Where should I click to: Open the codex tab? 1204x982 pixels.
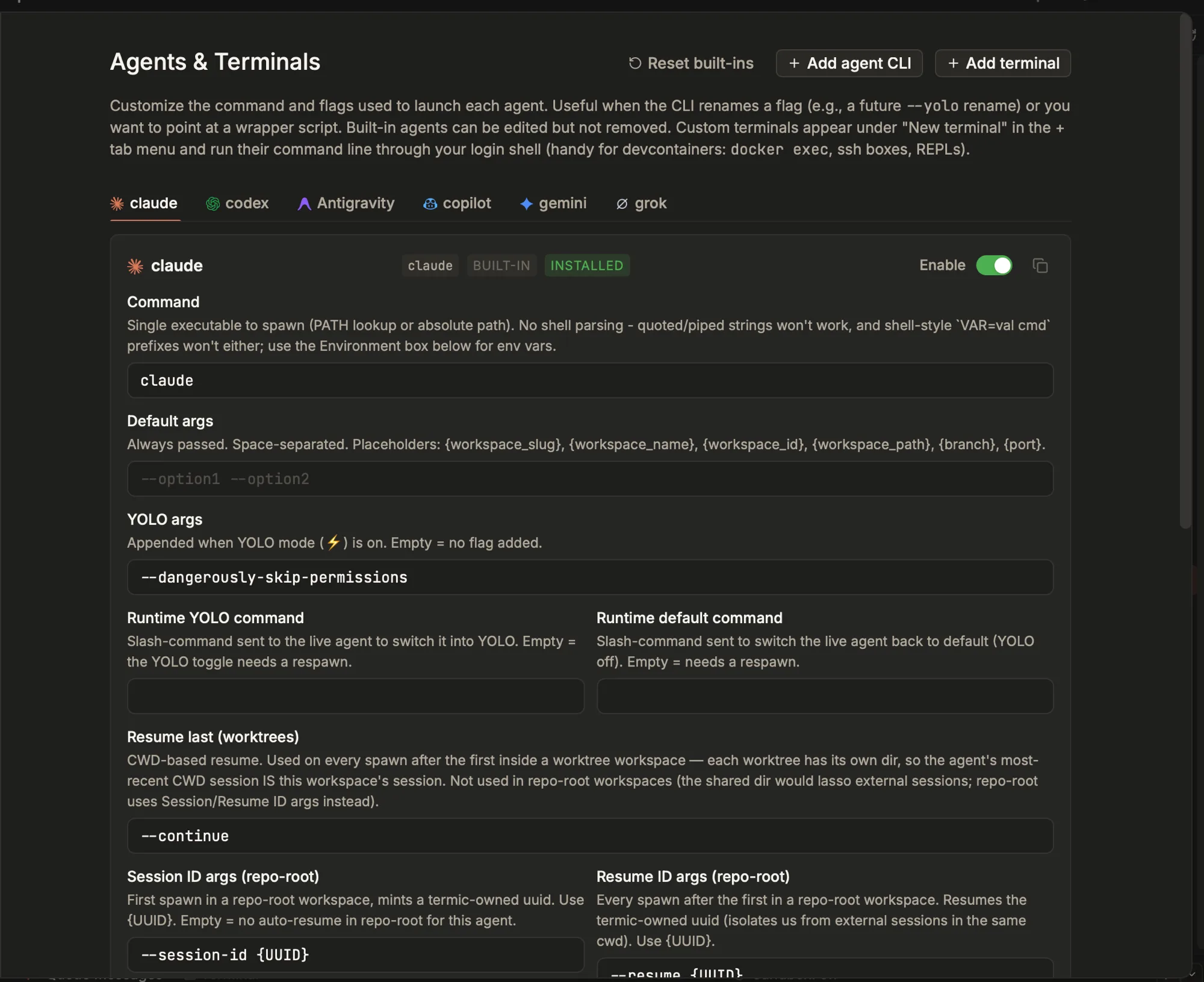[237, 204]
